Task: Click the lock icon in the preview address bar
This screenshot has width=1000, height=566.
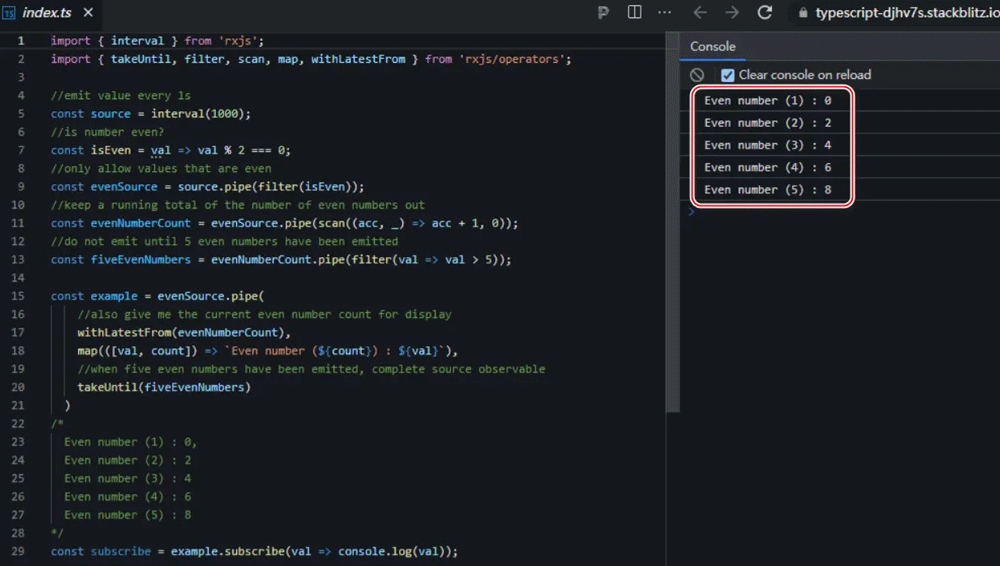Action: 803,13
